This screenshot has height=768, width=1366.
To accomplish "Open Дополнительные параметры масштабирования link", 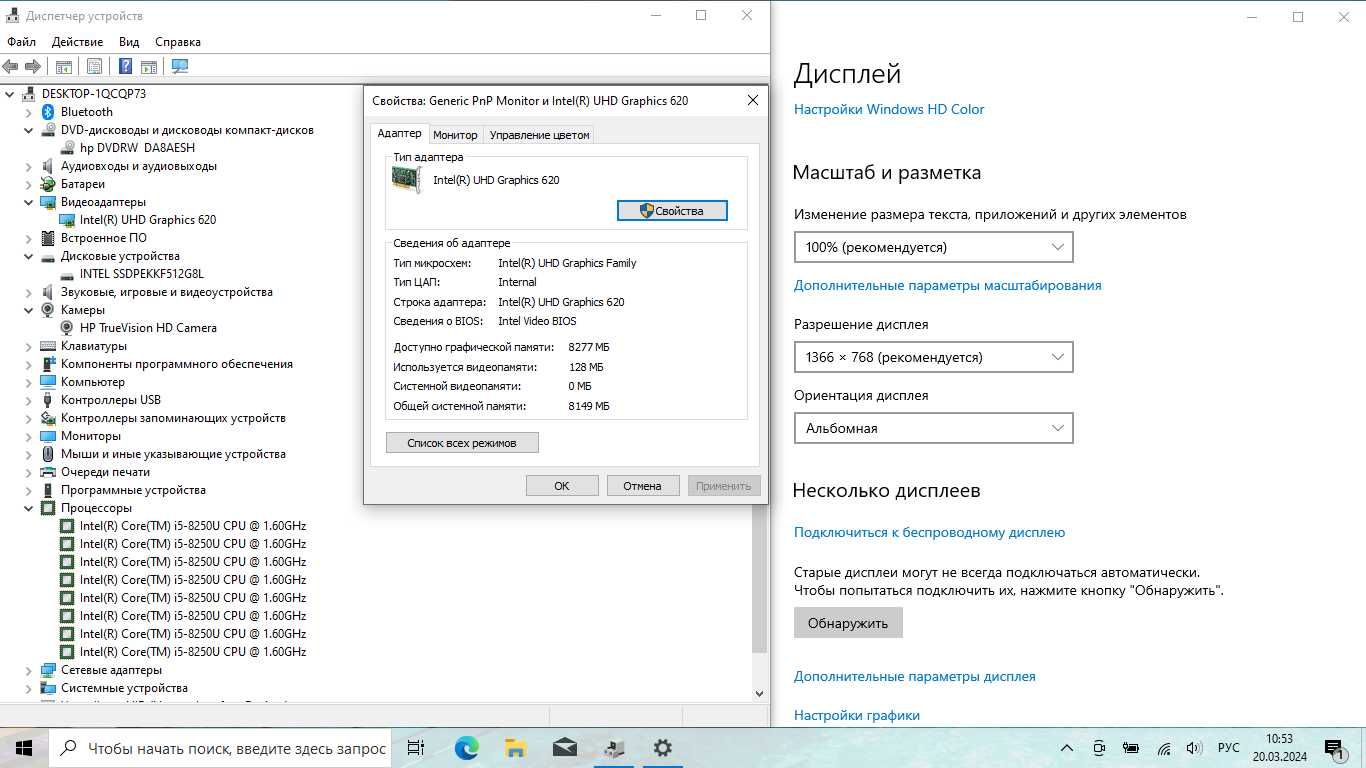I will tap(947, 285).
